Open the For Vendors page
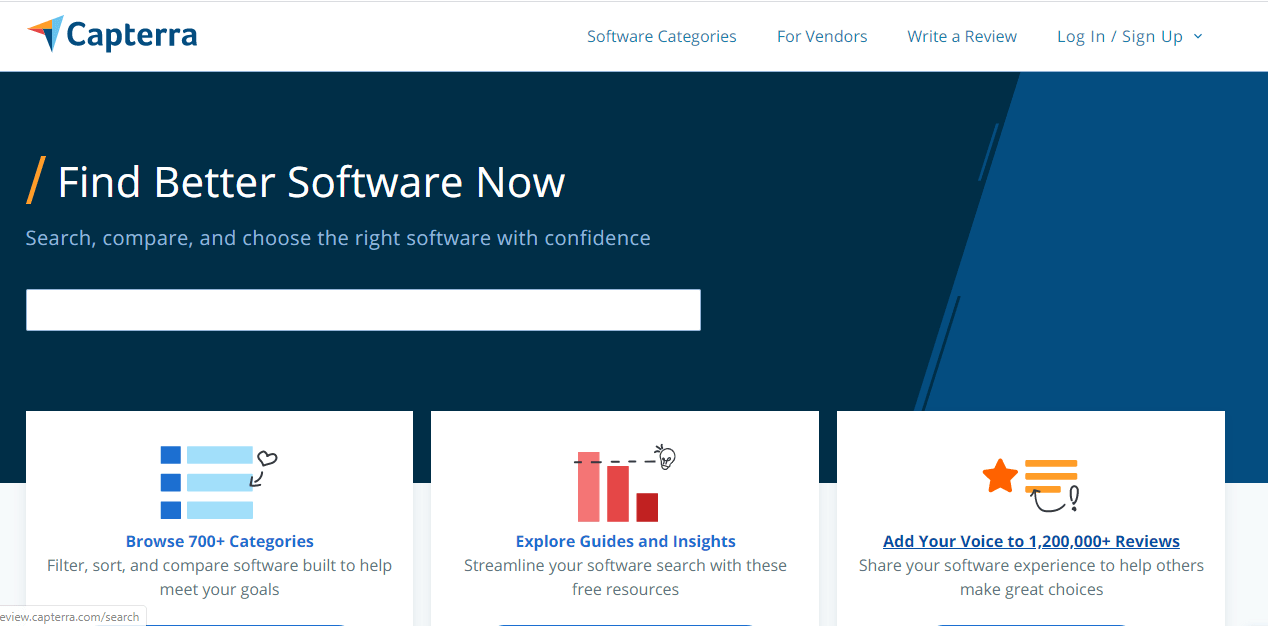This screenshot has height=626, width=1268. (x=822, y=36)
